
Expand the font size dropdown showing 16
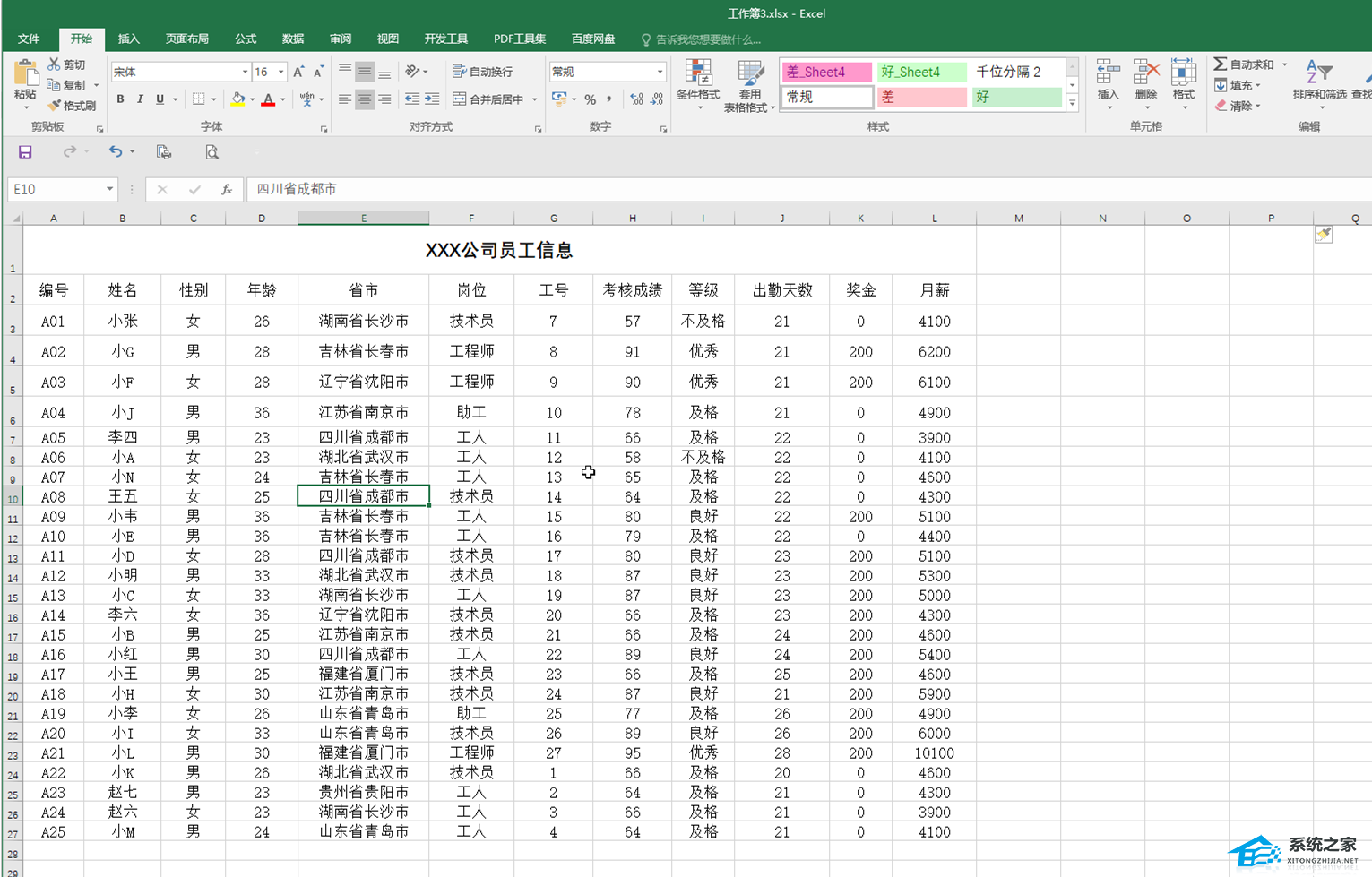pos(280,72)
